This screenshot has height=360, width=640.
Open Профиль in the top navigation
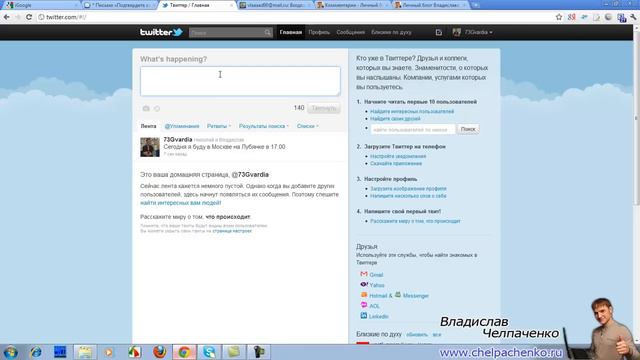pos(319,32)
